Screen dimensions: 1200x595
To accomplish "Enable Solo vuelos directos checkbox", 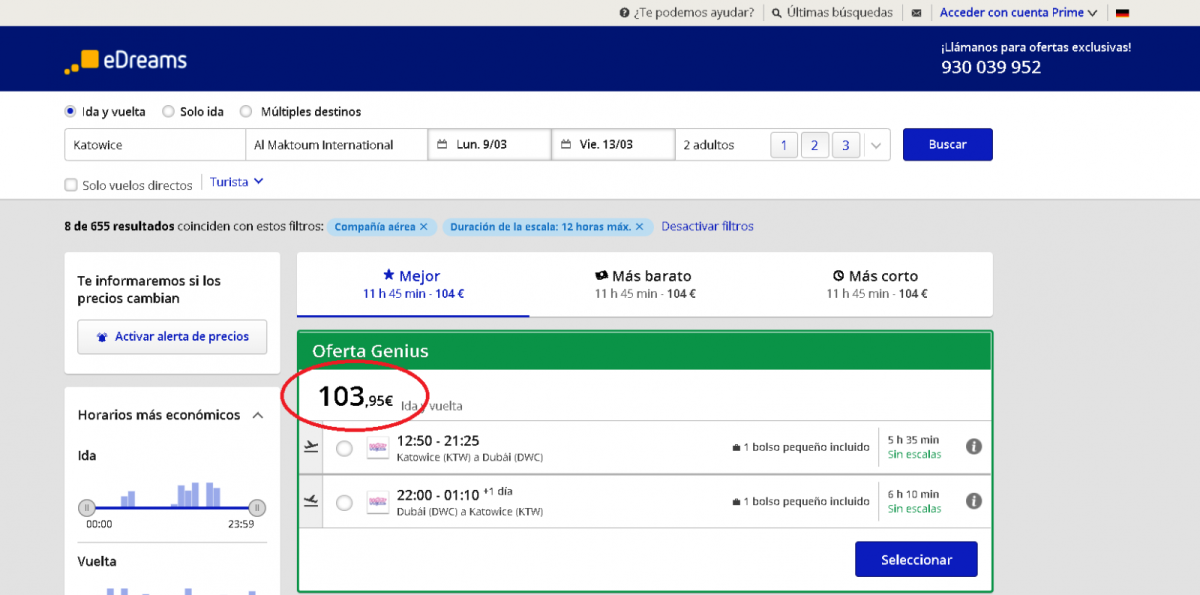I will click(71, 185).
